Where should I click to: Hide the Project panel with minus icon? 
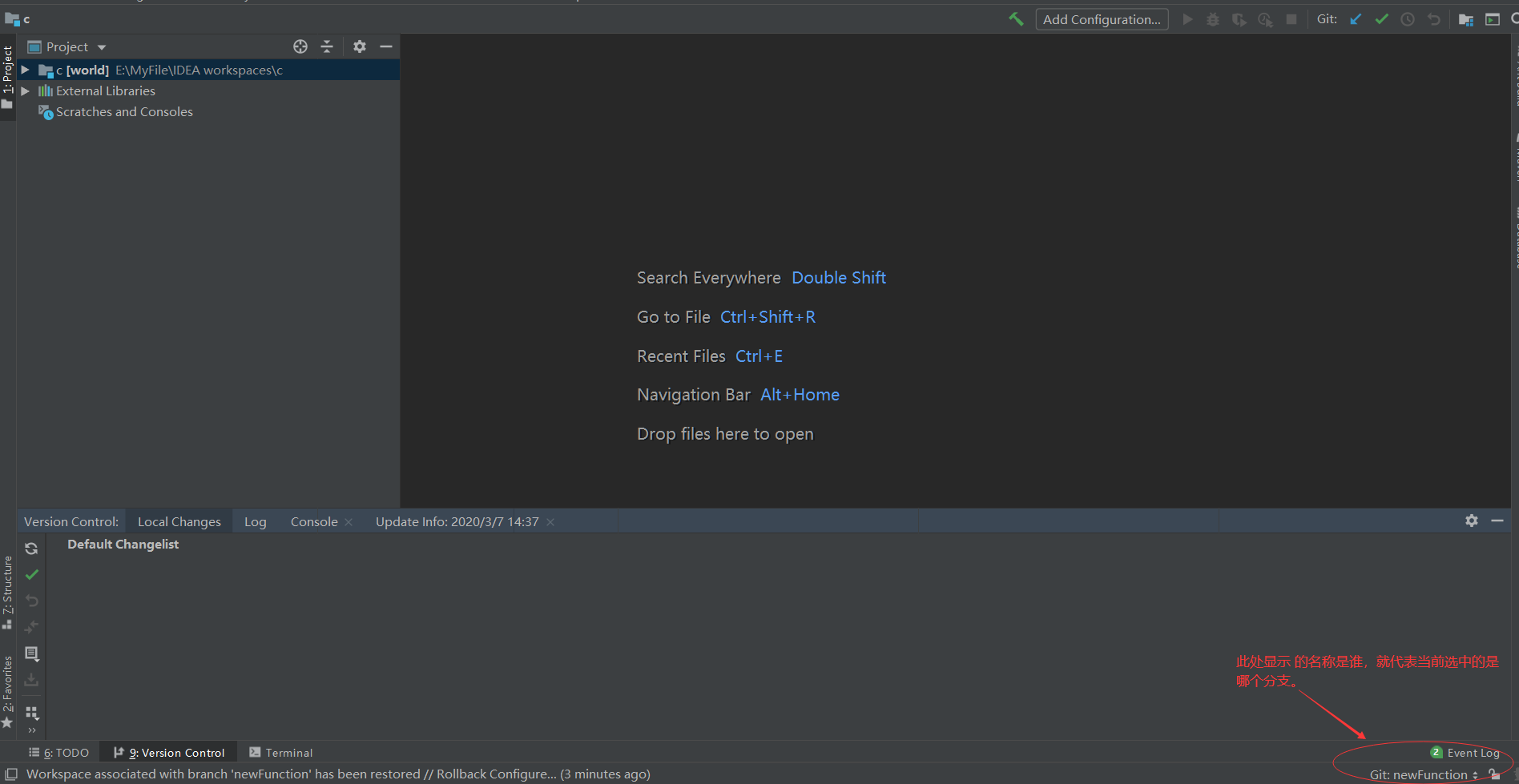coord(386,46)
